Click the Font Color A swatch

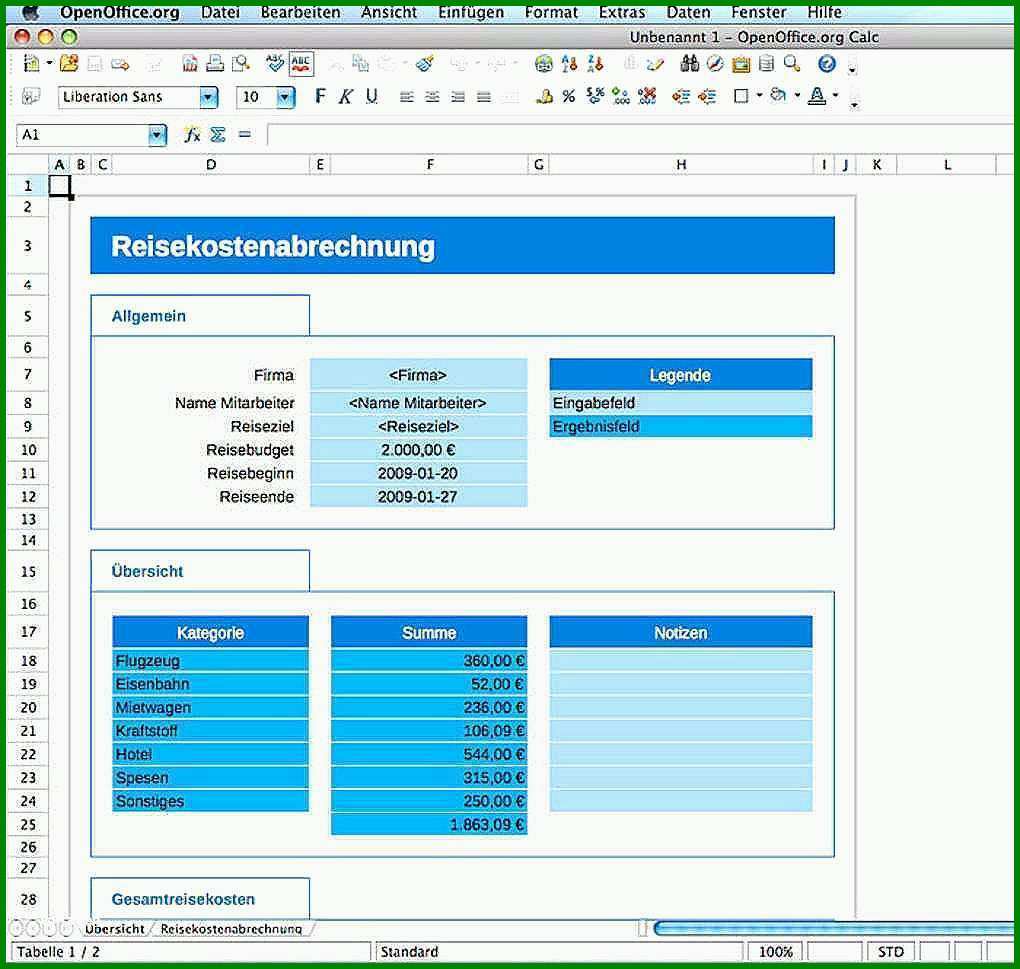click(816, 96)
